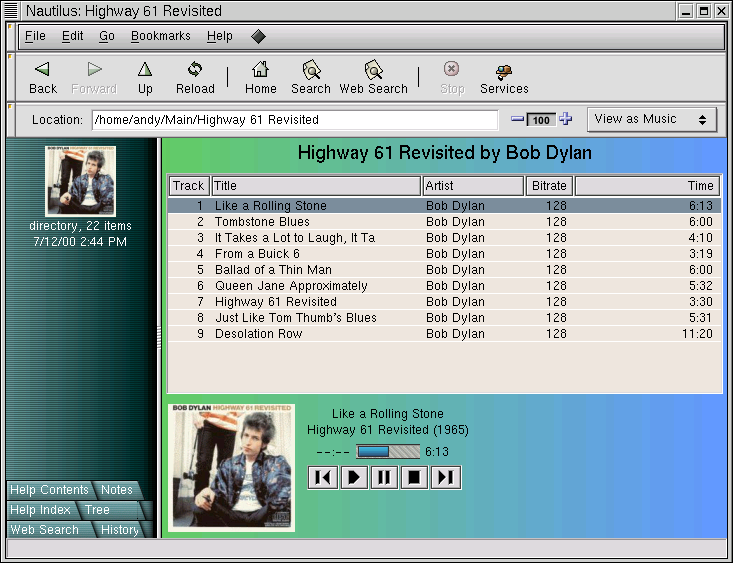Click the Stop loading icon
The width and height of the screenshot is (733, 563).
coord(451,69)
